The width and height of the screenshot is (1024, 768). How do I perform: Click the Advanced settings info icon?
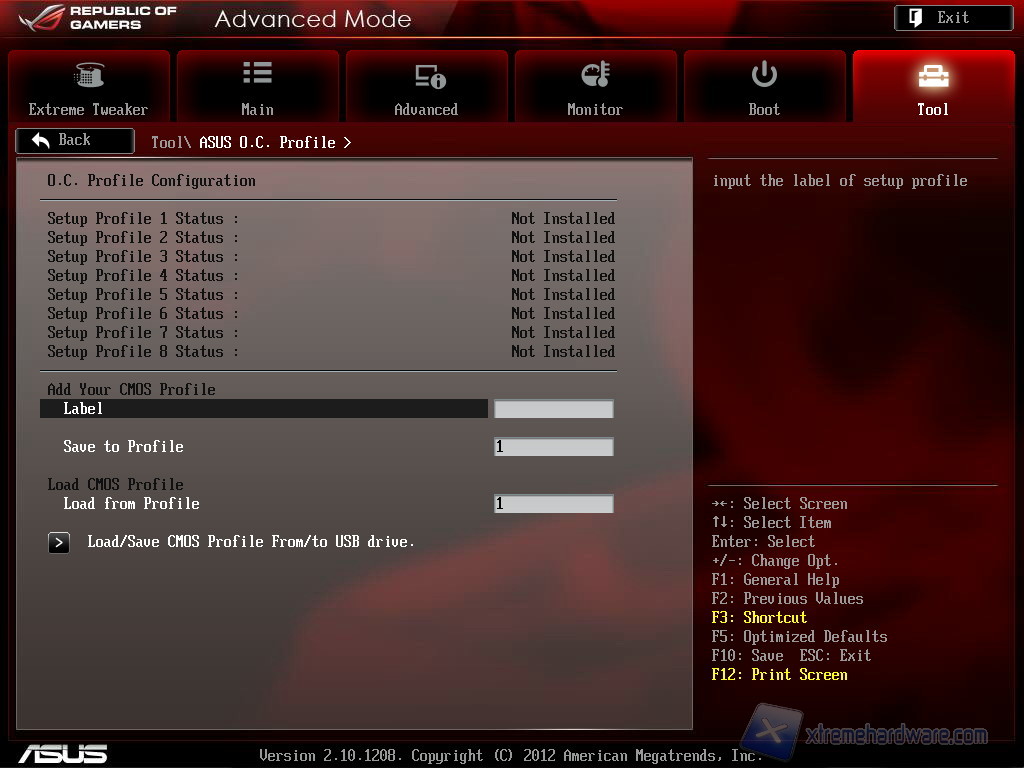[429, 76]
